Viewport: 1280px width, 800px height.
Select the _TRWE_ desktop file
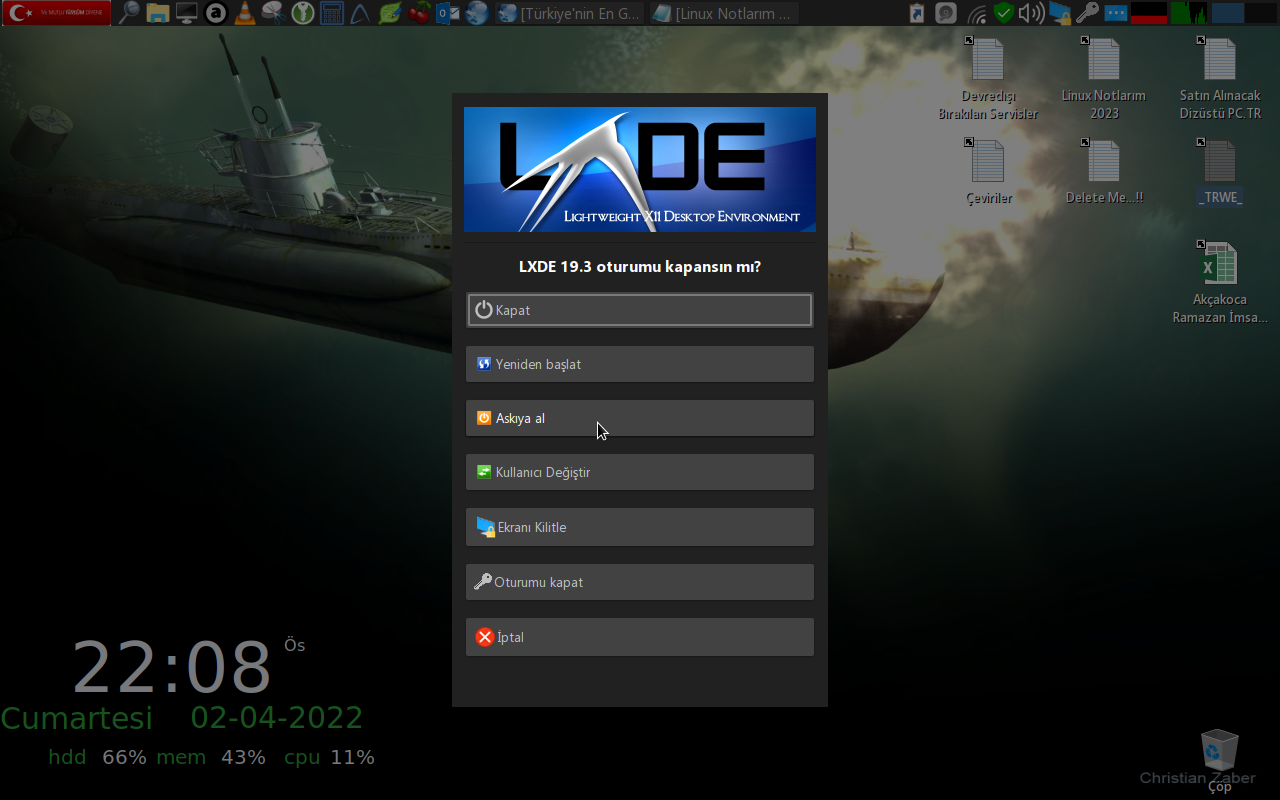click(x=1220, y=172)
